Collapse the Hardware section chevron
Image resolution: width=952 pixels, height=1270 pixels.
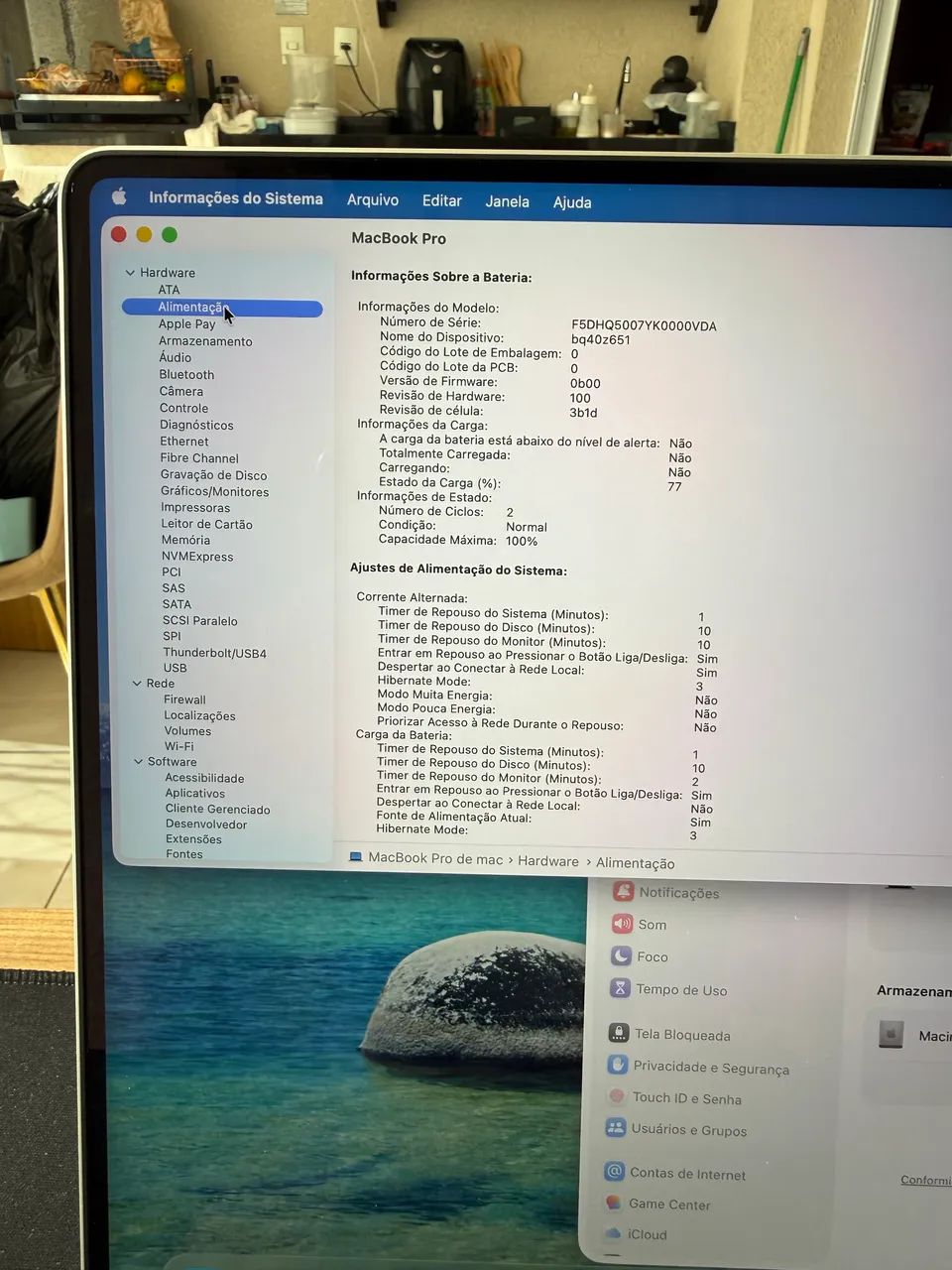[130, 272]
